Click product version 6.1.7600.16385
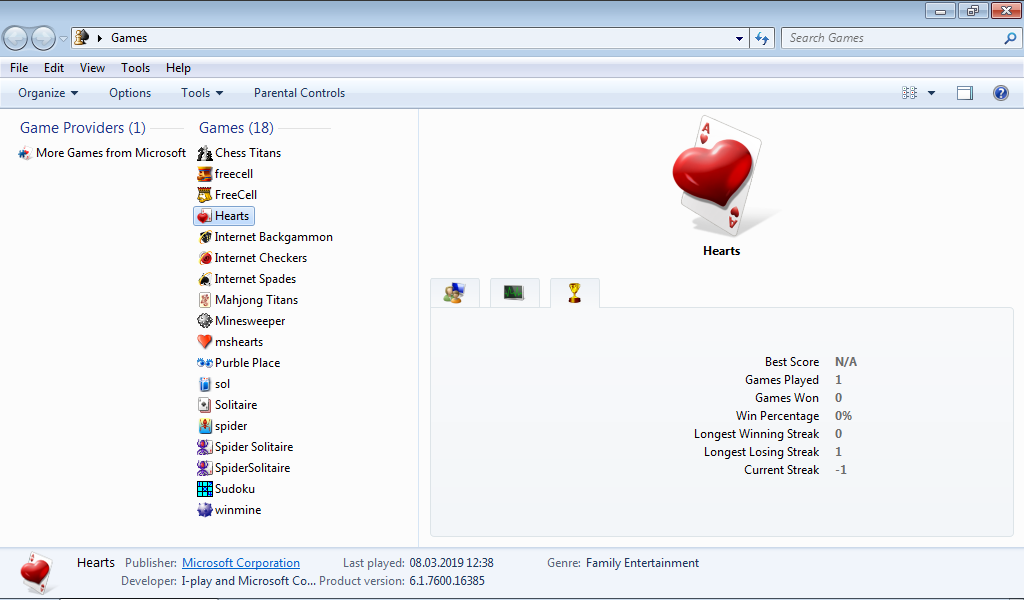This screenshot has height=600, width=1024. click(447, 581)
